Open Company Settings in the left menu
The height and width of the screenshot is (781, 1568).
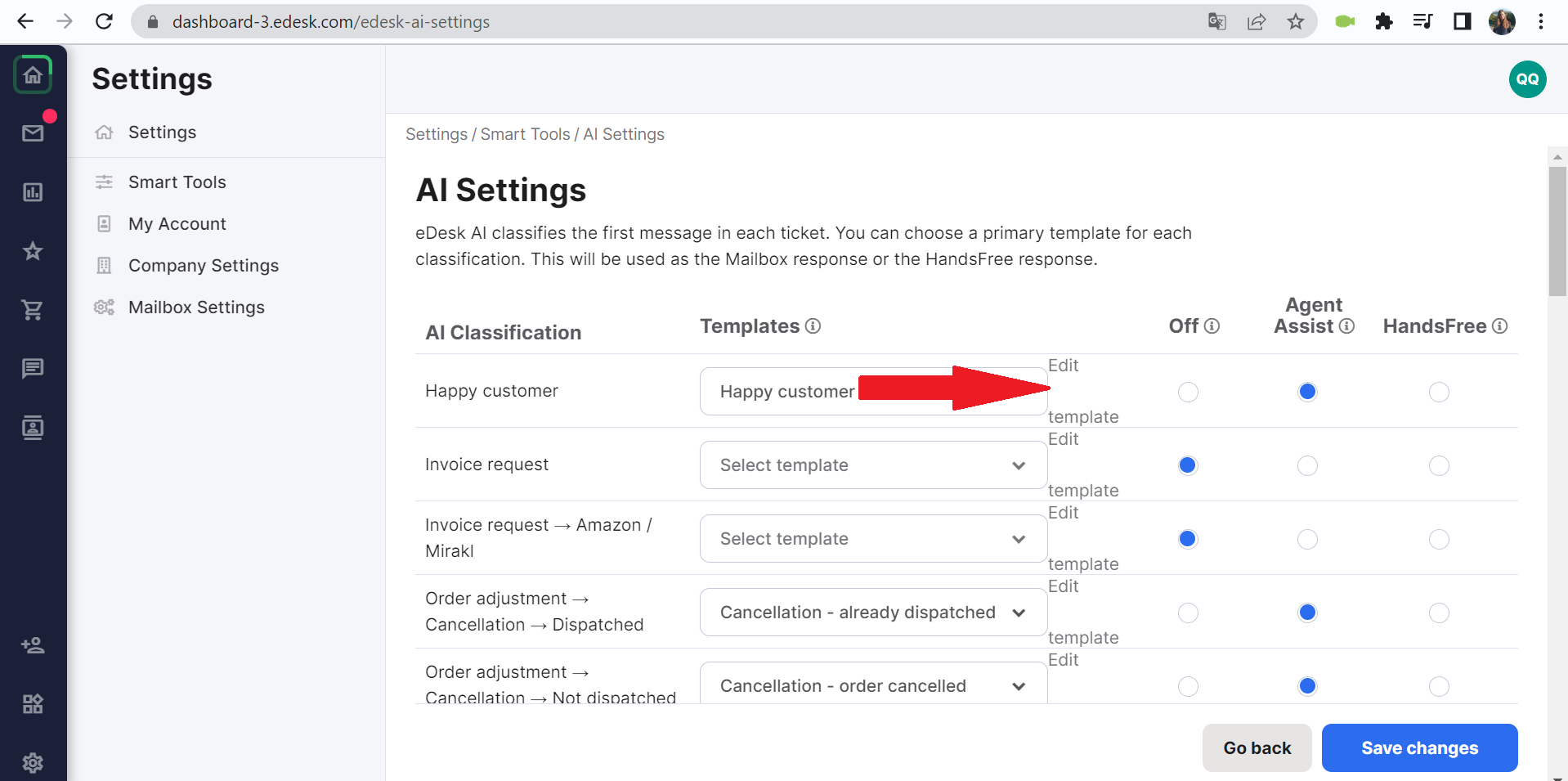coord(204,266)
